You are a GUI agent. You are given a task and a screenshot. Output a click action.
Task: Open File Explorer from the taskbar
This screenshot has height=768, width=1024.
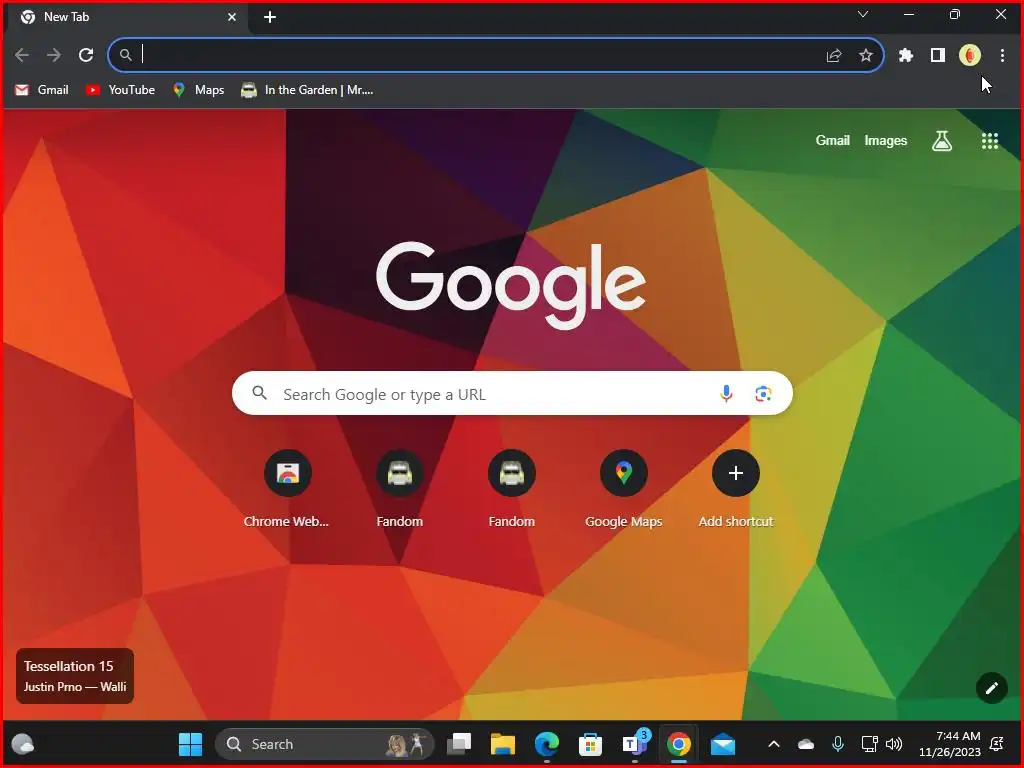click(x=503, y=744)
